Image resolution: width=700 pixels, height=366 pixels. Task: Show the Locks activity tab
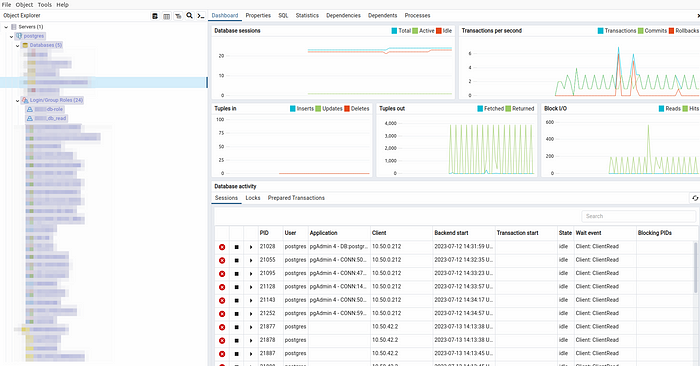tap(253, 198)
